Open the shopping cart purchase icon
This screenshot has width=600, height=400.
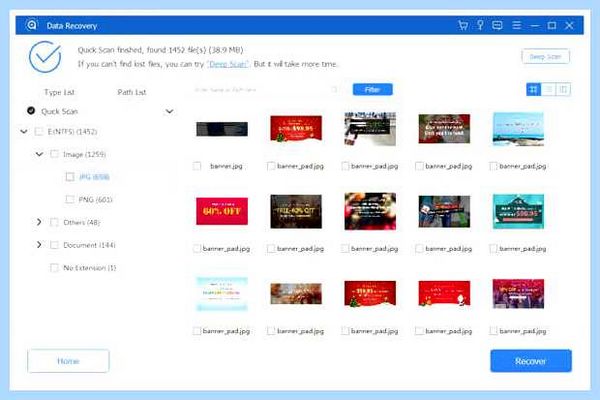coord(463,25)
